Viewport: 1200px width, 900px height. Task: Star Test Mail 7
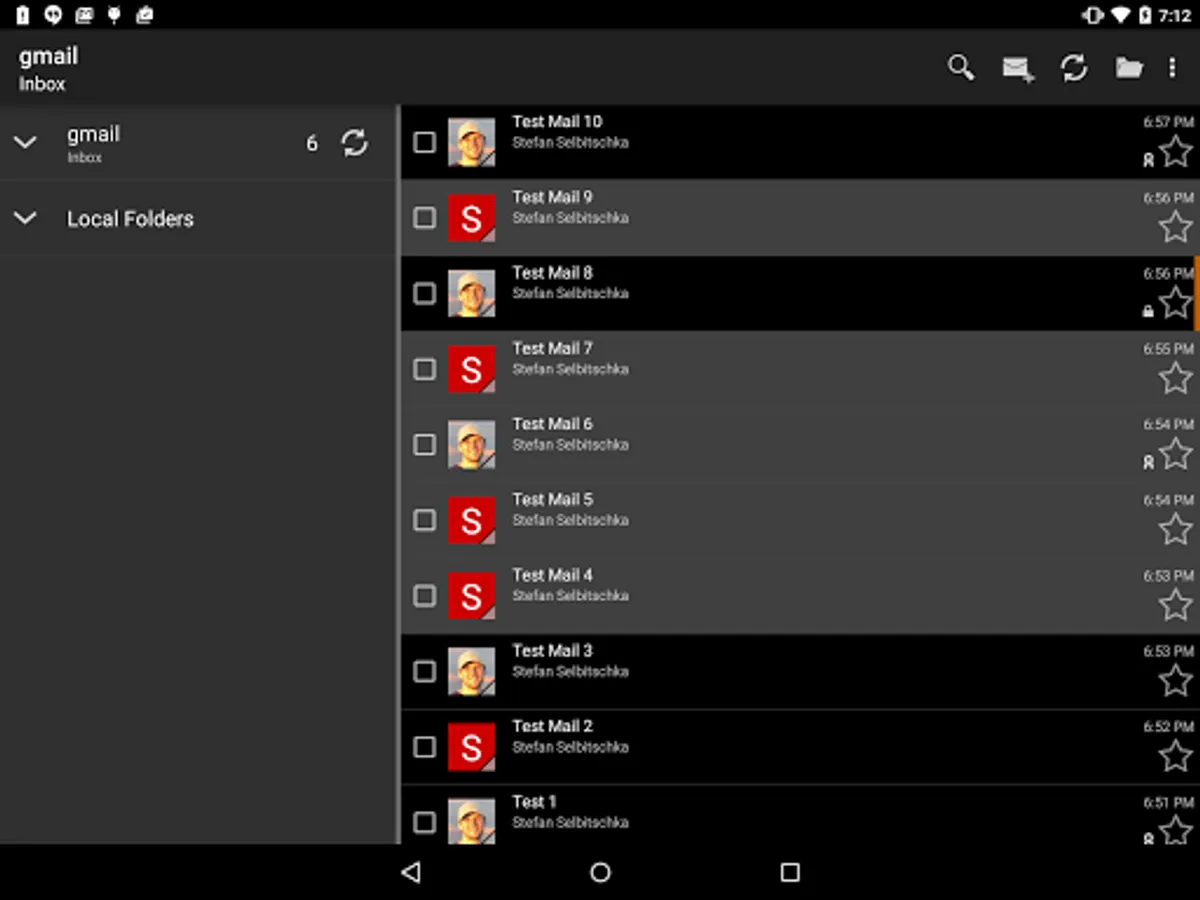[1176, 379]
